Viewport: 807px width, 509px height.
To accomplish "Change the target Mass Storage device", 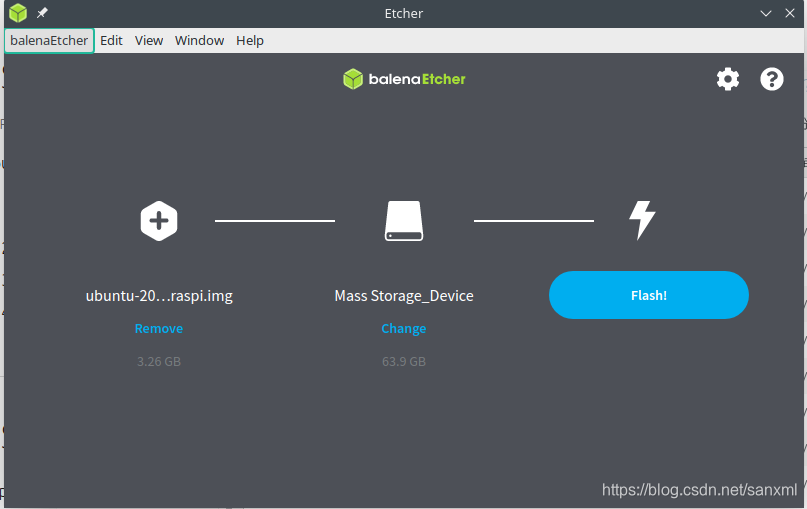I will click(x=404, y=328).
